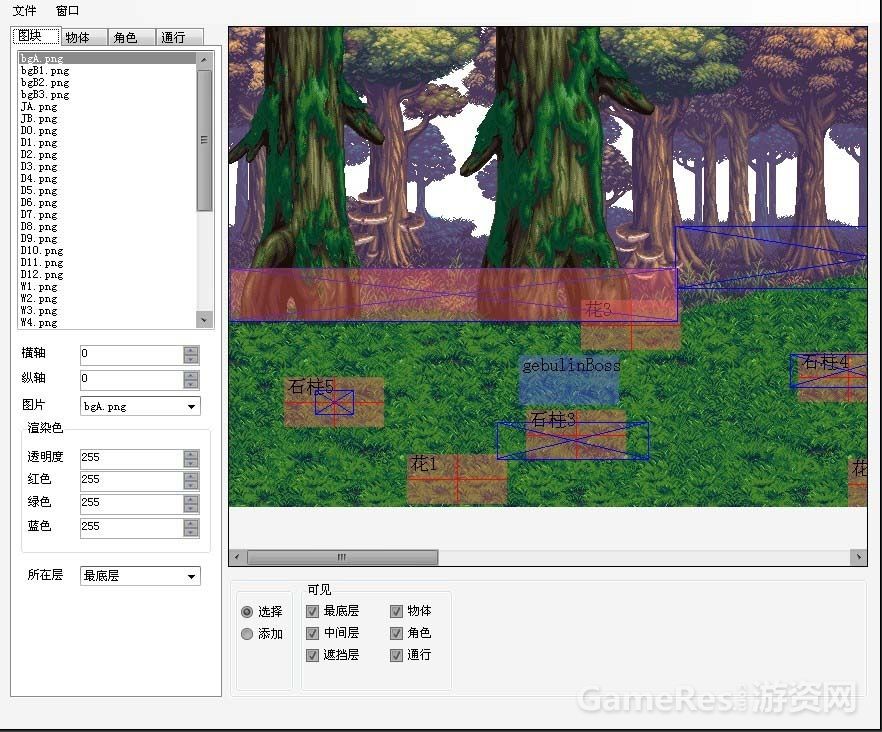The width and height of the screenshot is (882, 732).
Task: Click the 透明度 spinner arrows
Action: [x=191, y=458]
